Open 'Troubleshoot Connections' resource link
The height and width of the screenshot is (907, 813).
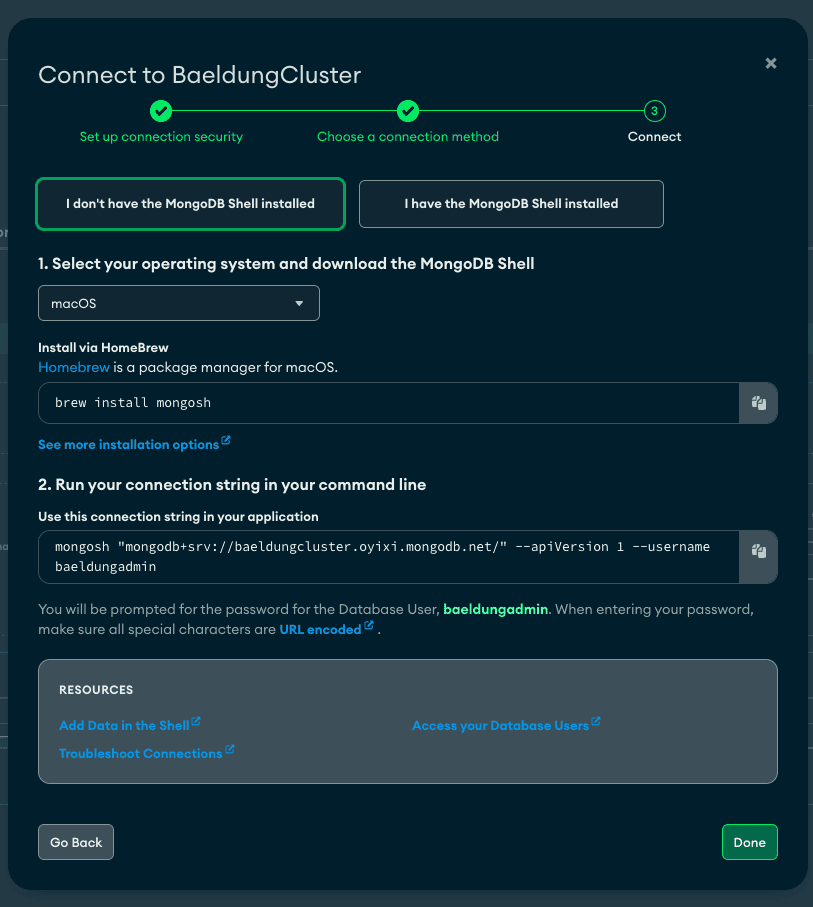point(141,753)
